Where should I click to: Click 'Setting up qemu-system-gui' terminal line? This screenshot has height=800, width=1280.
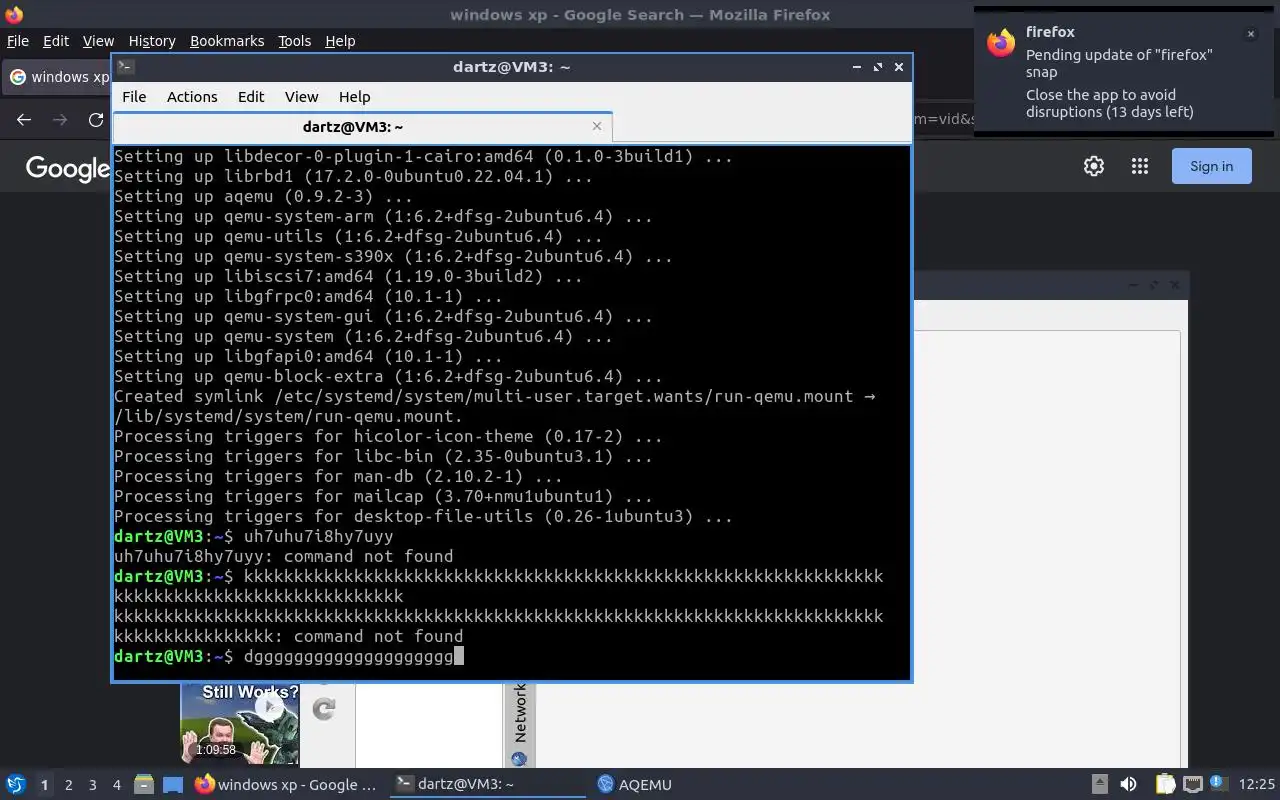coord(383,316)
